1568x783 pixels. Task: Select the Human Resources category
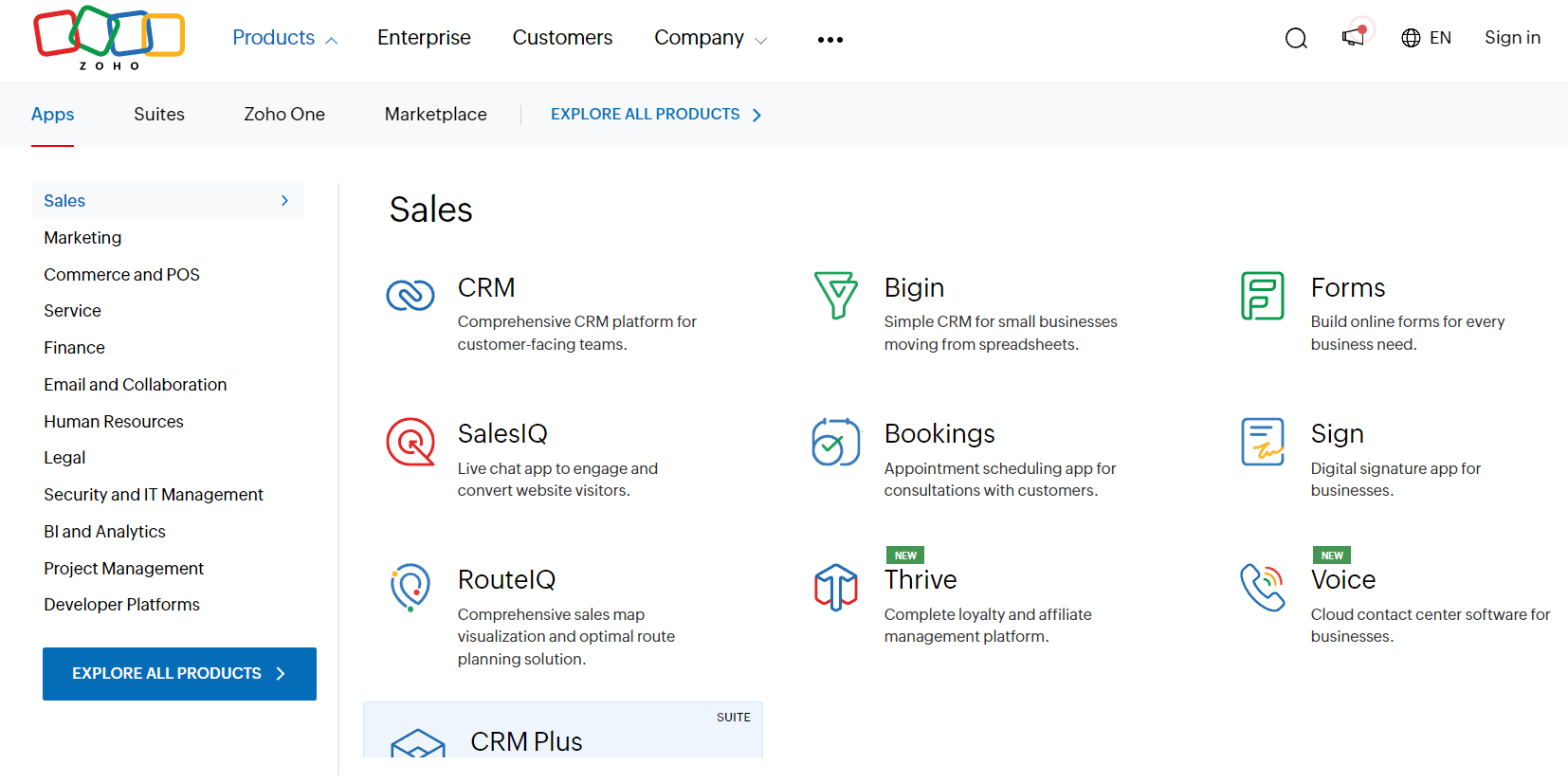[114, 422]
